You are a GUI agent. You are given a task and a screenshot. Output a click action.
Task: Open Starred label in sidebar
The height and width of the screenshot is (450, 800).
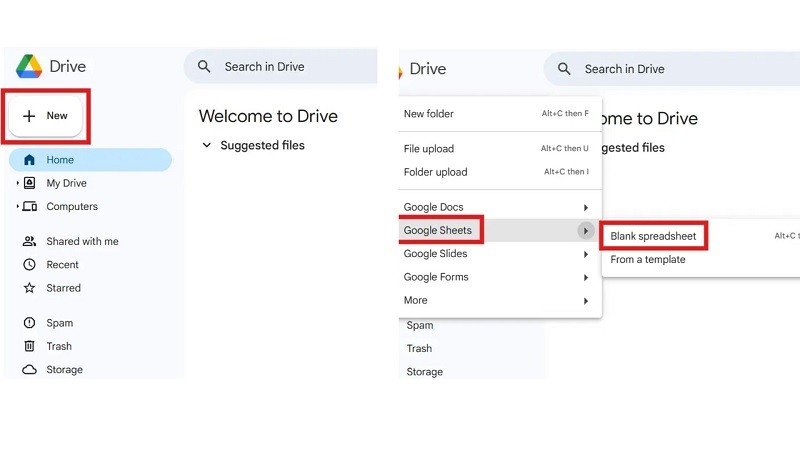tap(63, 288)
